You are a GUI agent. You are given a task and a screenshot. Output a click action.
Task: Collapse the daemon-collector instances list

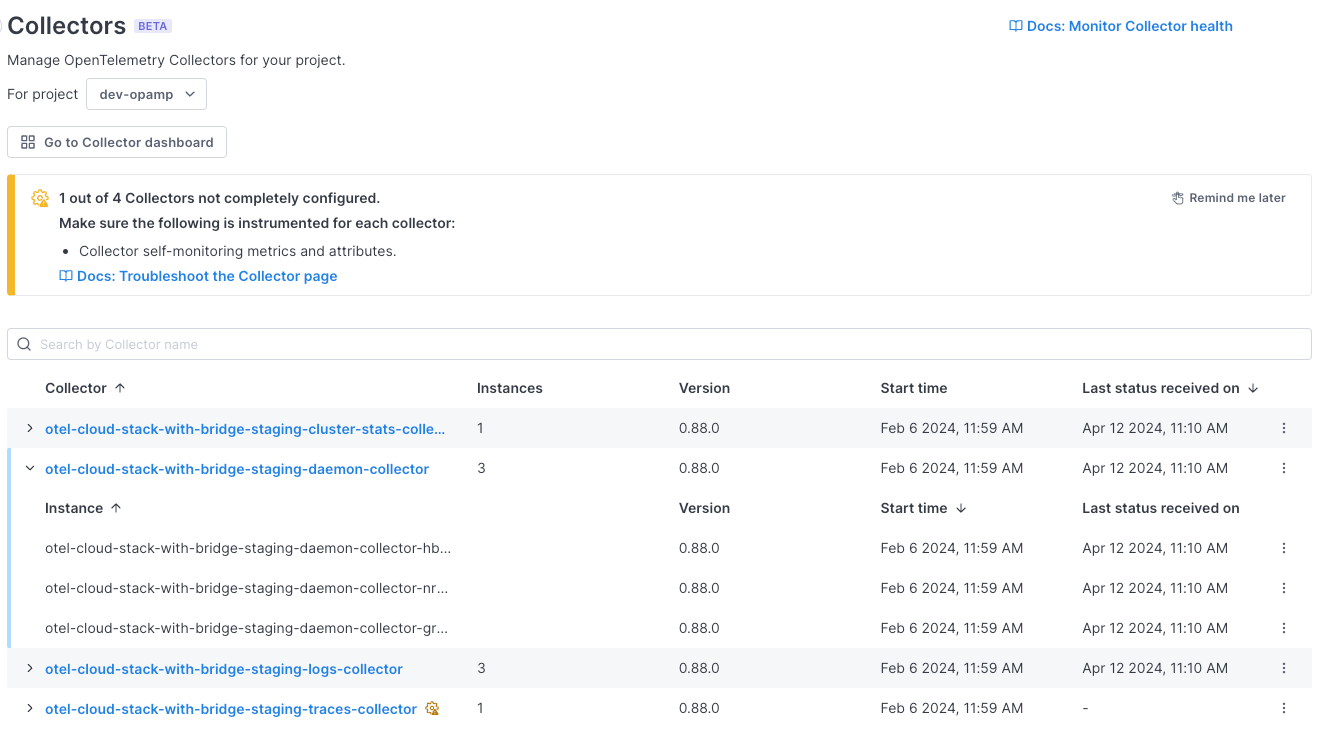pos(29,467)
